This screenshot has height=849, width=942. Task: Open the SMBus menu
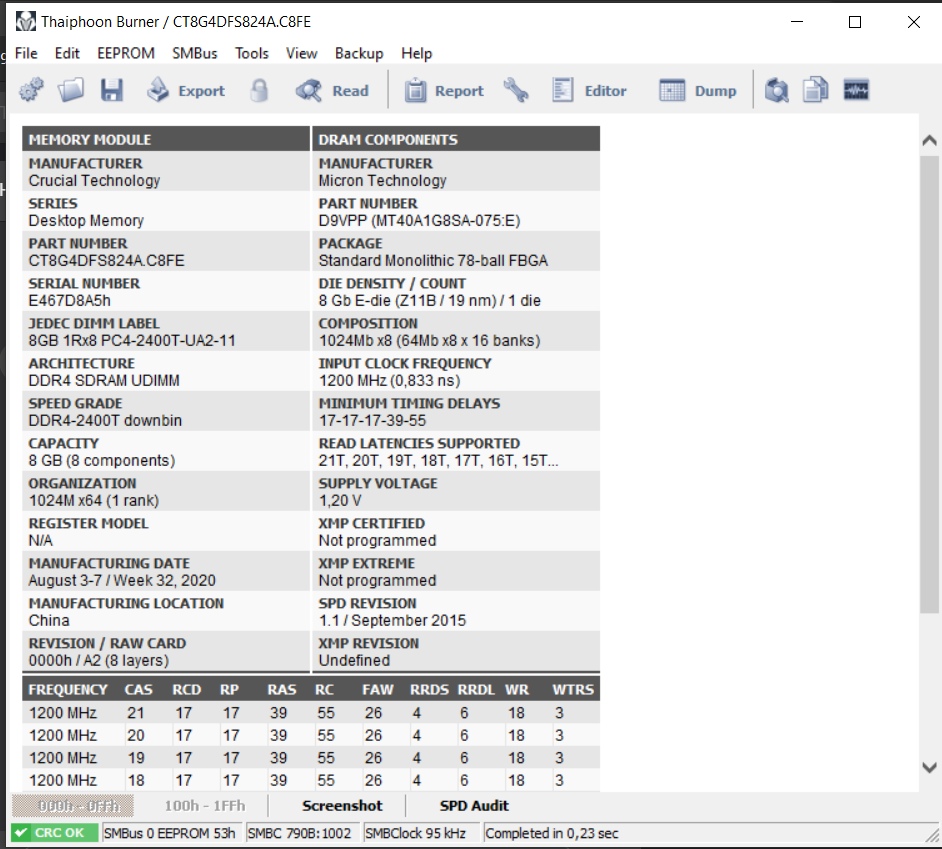pyautogui.click(x=195, y=53)
